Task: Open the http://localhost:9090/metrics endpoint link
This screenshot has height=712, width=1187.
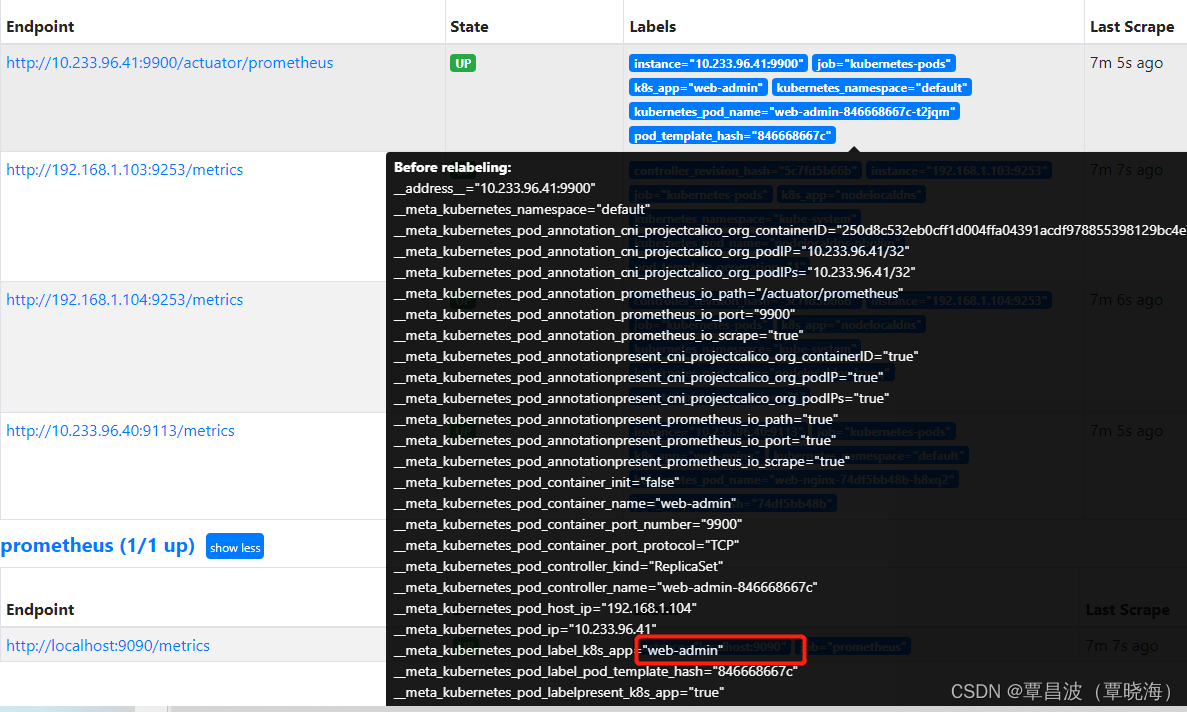Action: click(108, 646)
